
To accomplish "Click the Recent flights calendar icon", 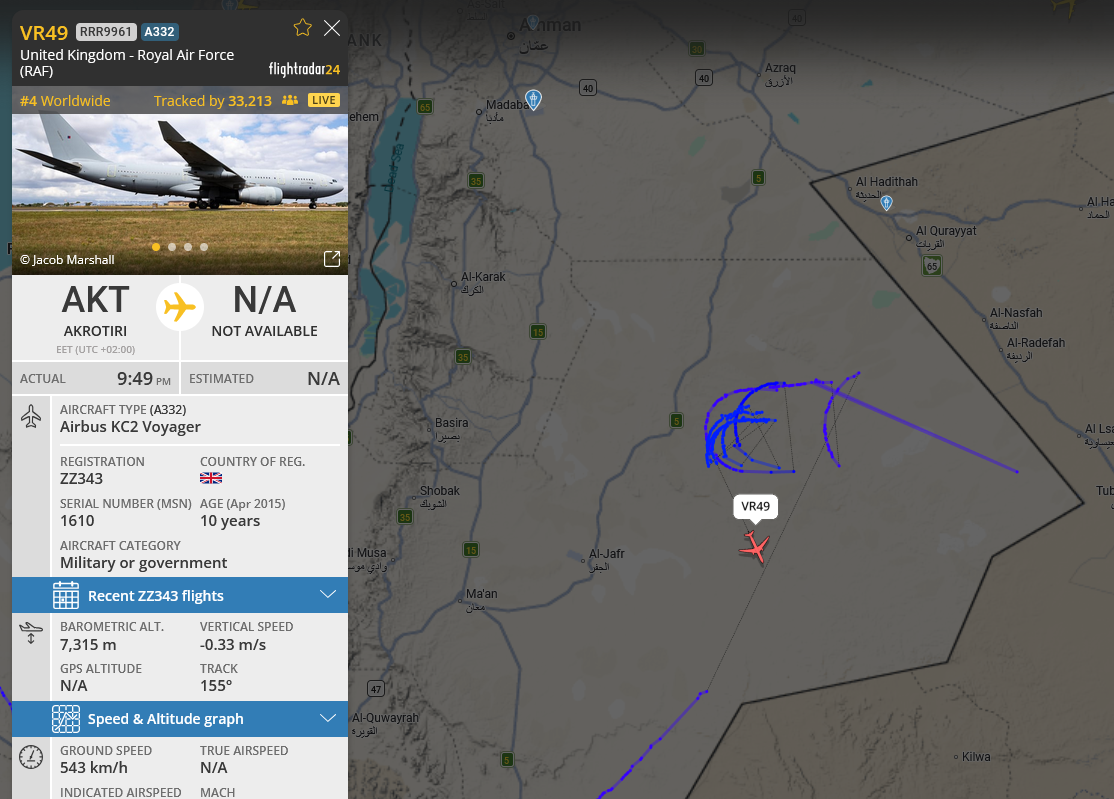I will click(x=66, y=595).
